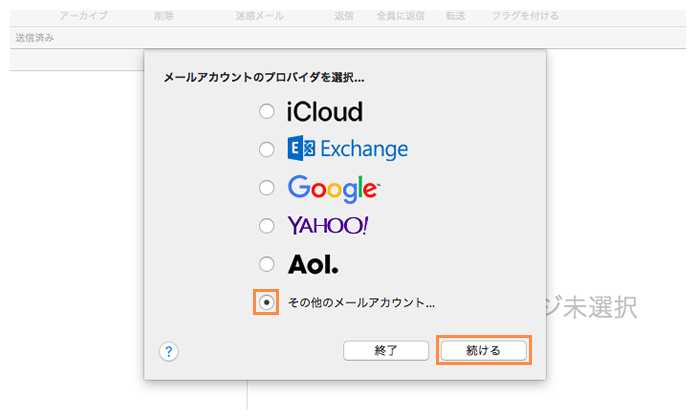
Task: Open the 送信済み mailbox in favorites bar
Action: pos(35,38)
